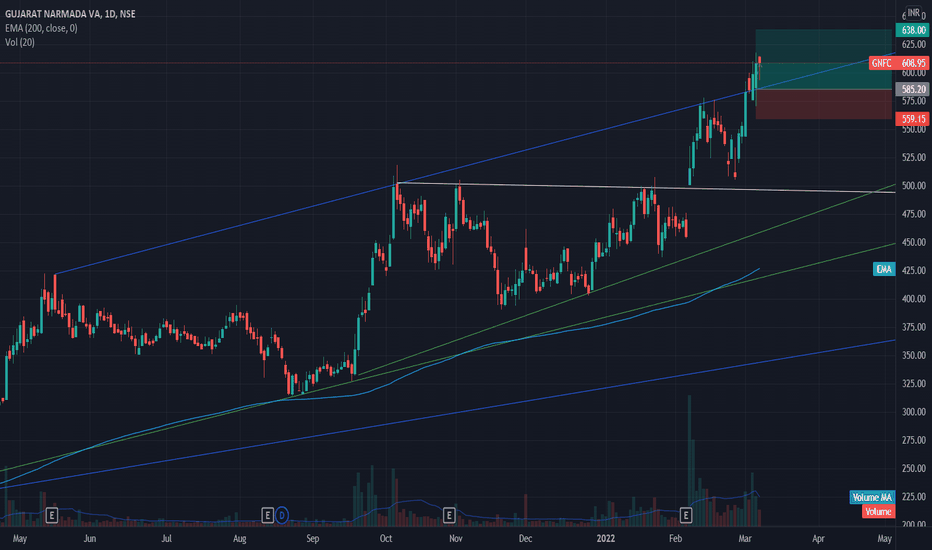The height and width of the screenshot is (550, 932).
Task: Click the Jul label on time axis
Action: point(166,539)
